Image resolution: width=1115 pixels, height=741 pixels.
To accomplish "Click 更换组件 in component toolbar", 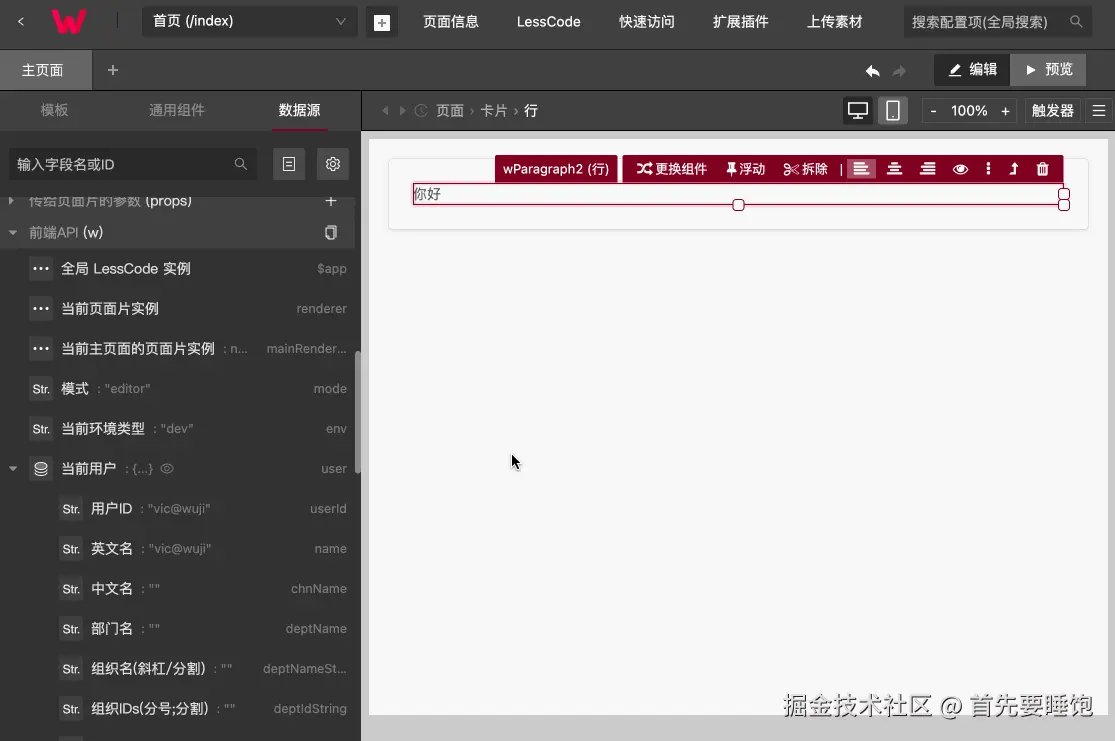I will click(671, 169).
